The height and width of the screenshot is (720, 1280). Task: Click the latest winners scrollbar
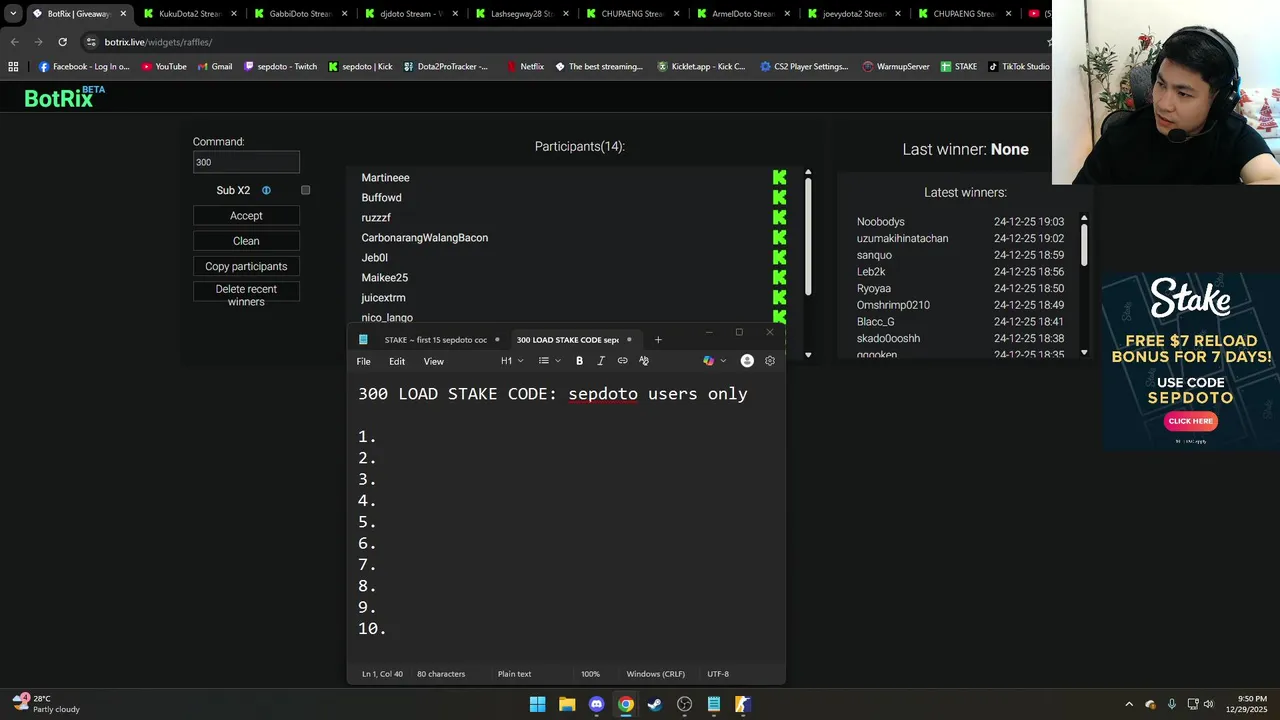[1084, 244]
